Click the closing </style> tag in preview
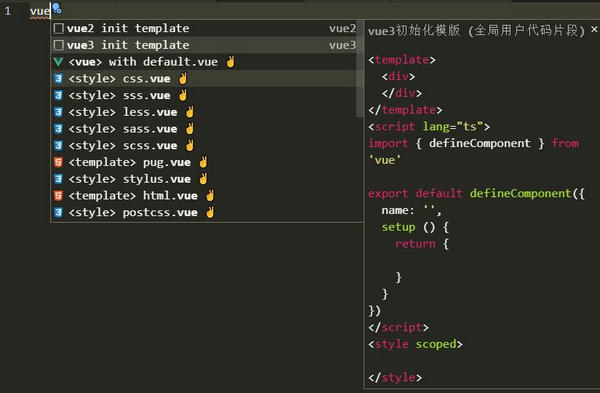 (x=395, y=378)
